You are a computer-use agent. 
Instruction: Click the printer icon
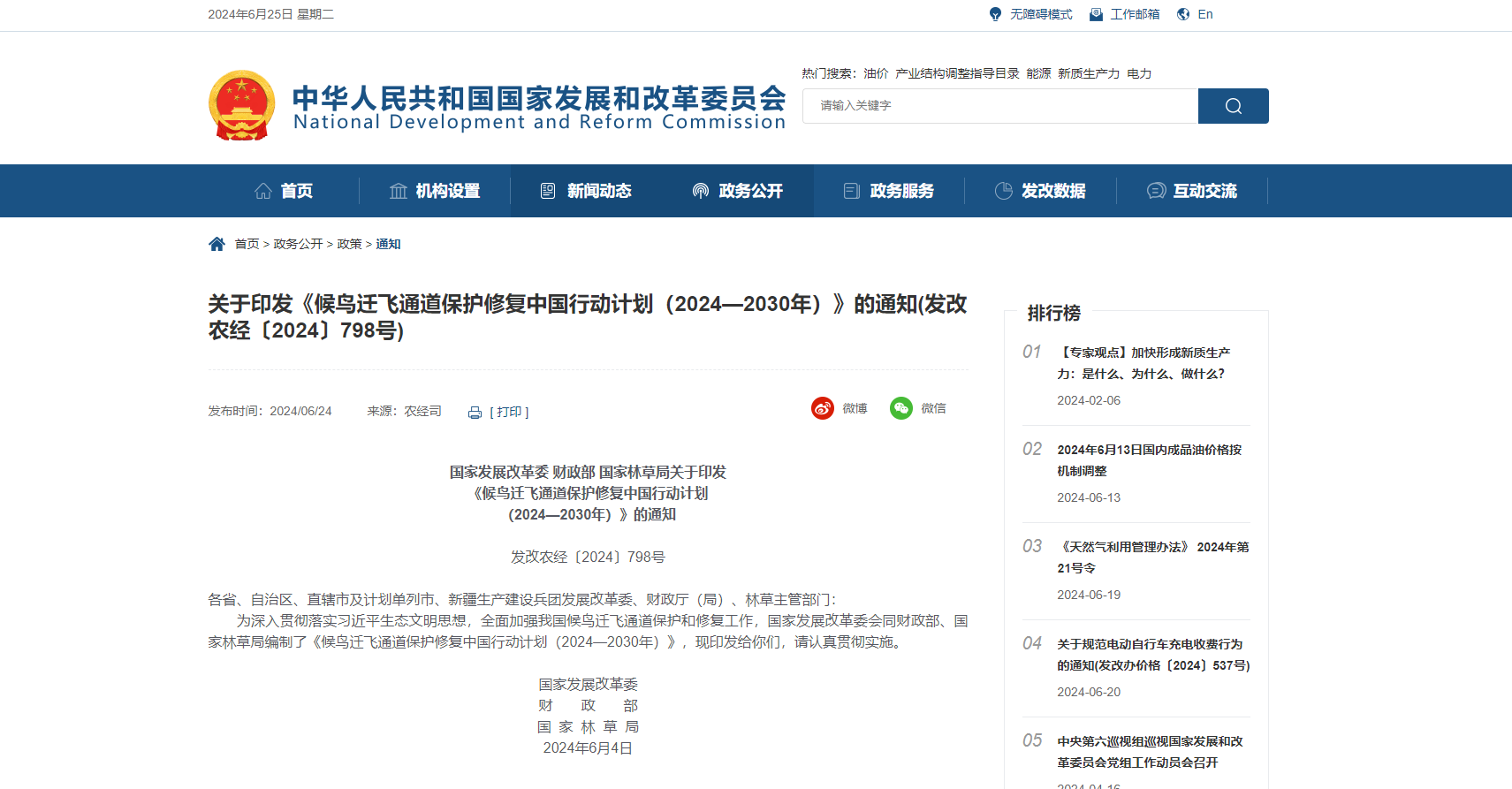coord(475,413)
